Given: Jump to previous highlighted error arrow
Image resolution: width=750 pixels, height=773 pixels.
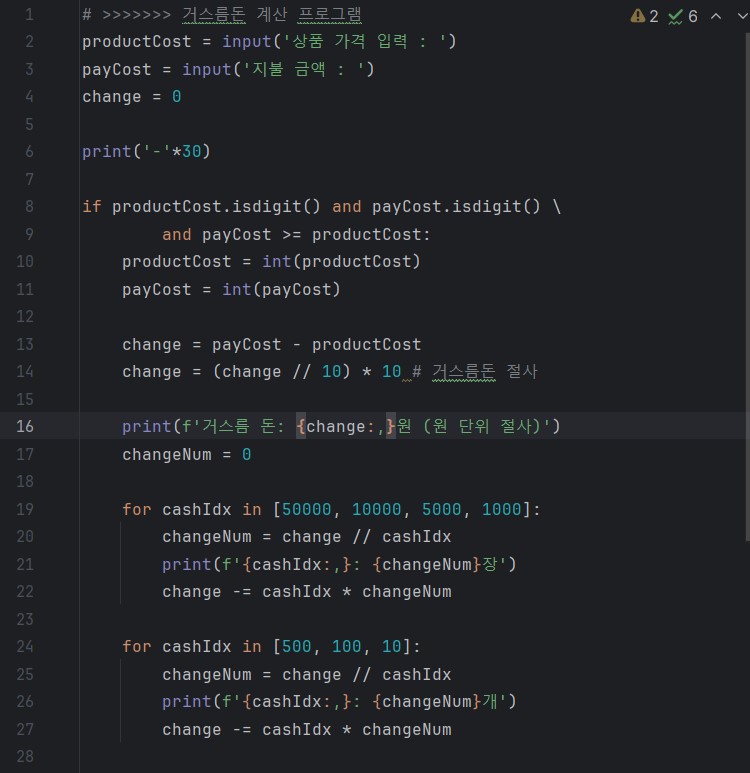Looking at the screenshot, I should 716,16.
